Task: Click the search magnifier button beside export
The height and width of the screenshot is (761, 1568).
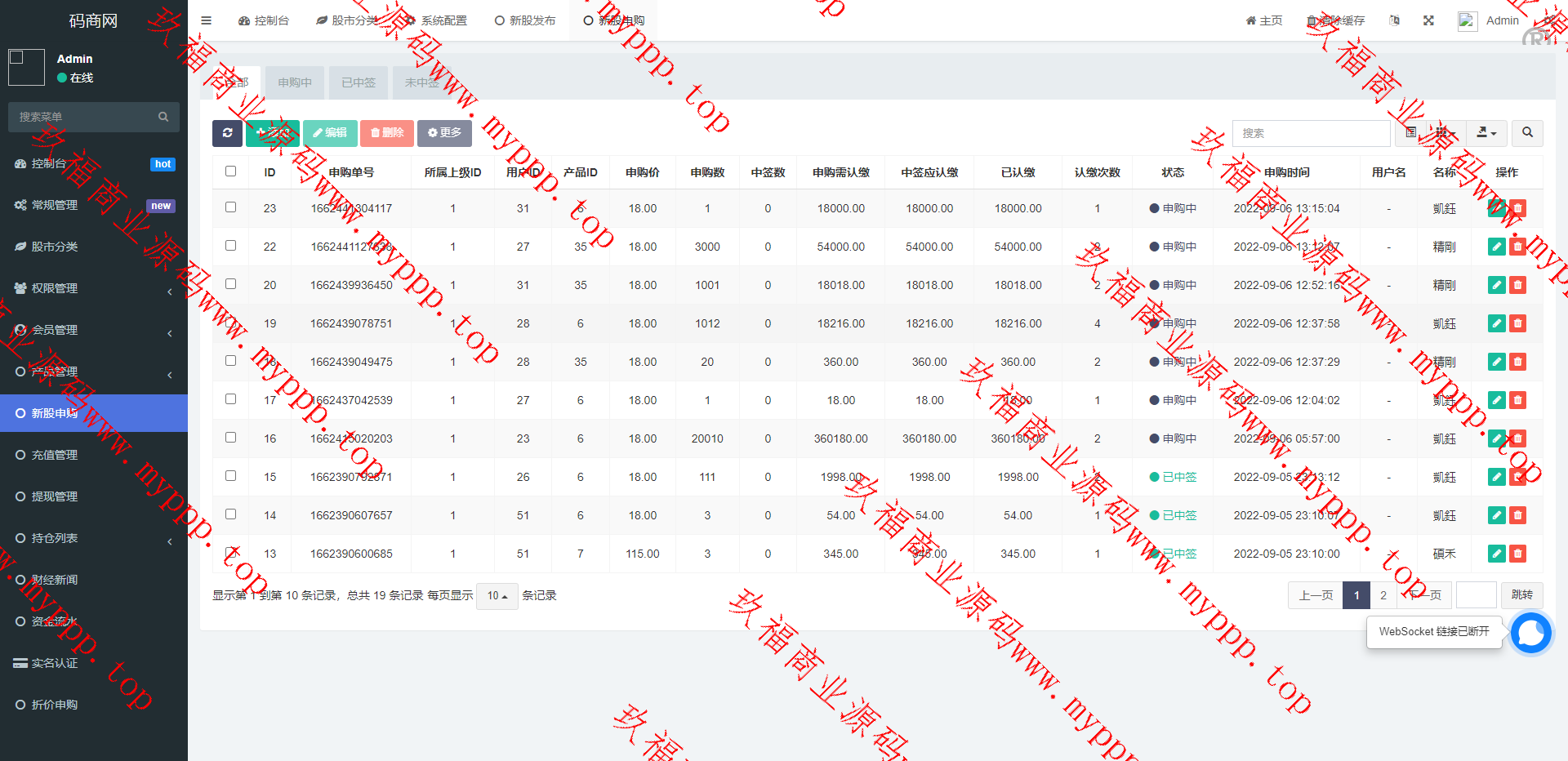Action: tap(1527, 133)
